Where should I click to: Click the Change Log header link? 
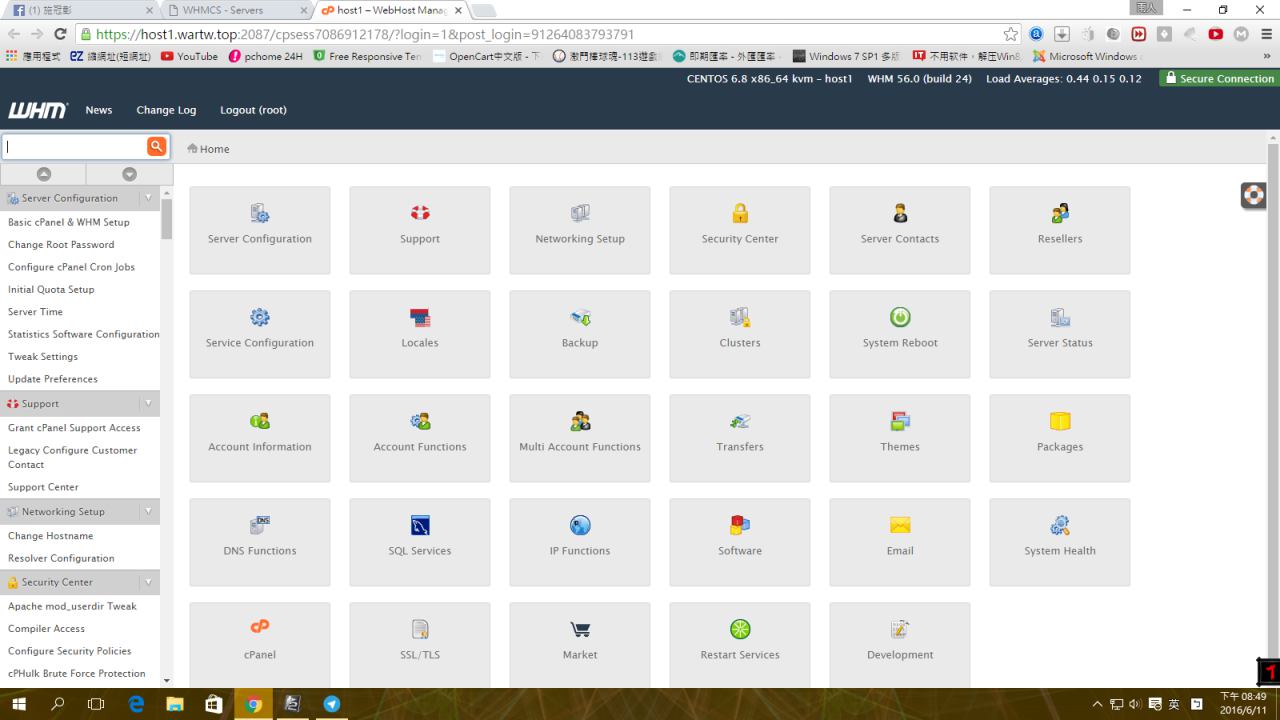(166, 110)
